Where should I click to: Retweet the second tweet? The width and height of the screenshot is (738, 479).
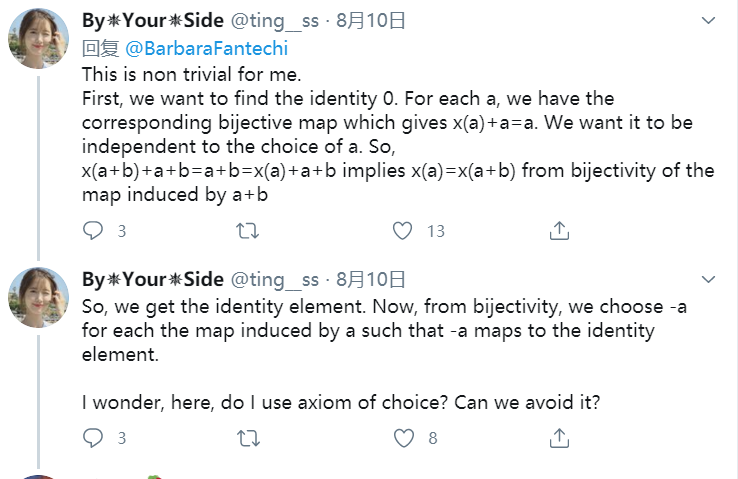pos(246,438)
